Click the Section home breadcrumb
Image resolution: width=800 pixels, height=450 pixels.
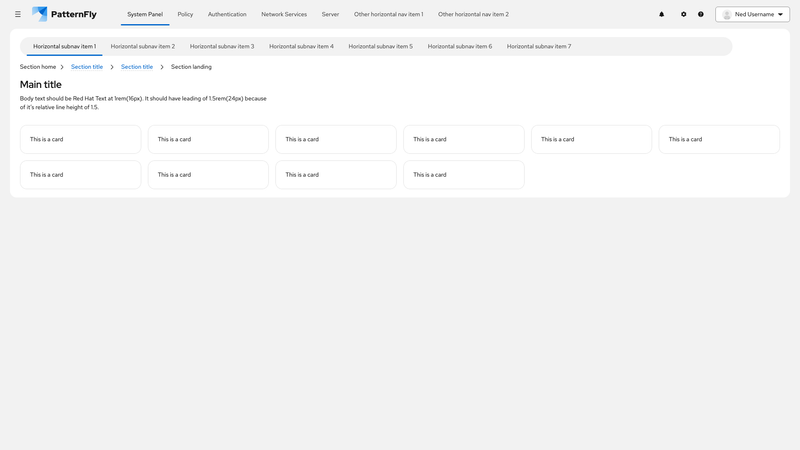tap(38, 67)
